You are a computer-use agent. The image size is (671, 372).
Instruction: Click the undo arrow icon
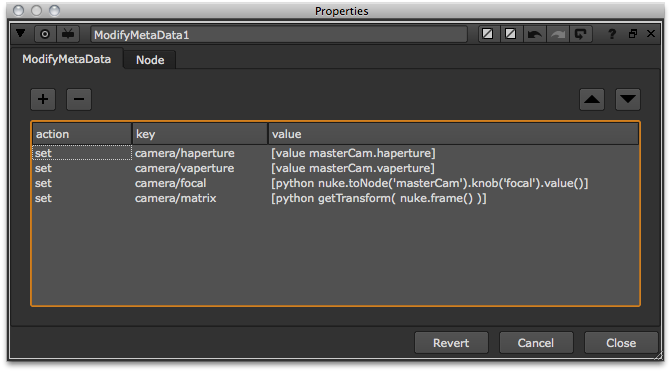click(x=534, y=34)
